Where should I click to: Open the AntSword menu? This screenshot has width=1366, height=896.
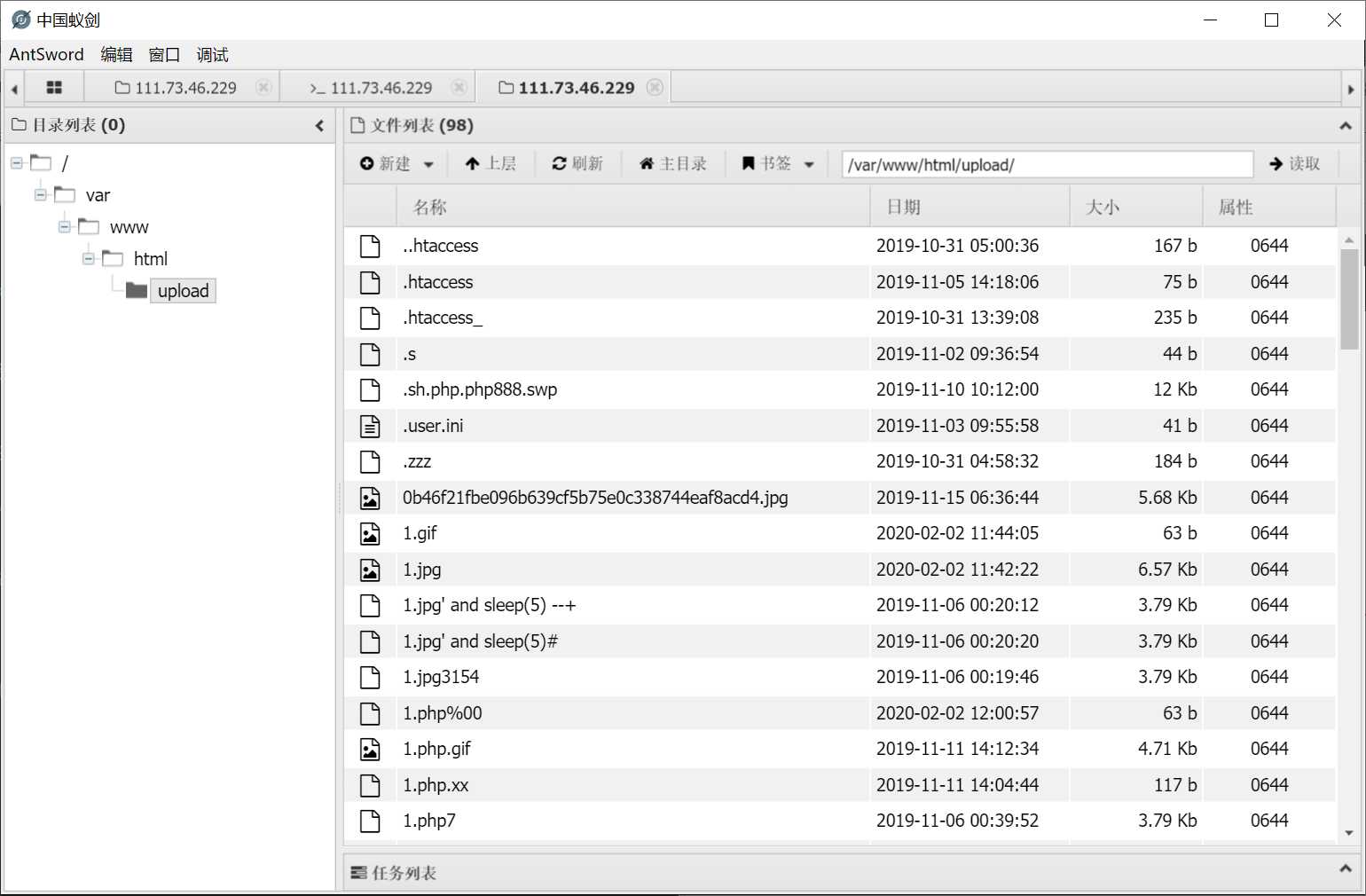(x=46, y=54)
